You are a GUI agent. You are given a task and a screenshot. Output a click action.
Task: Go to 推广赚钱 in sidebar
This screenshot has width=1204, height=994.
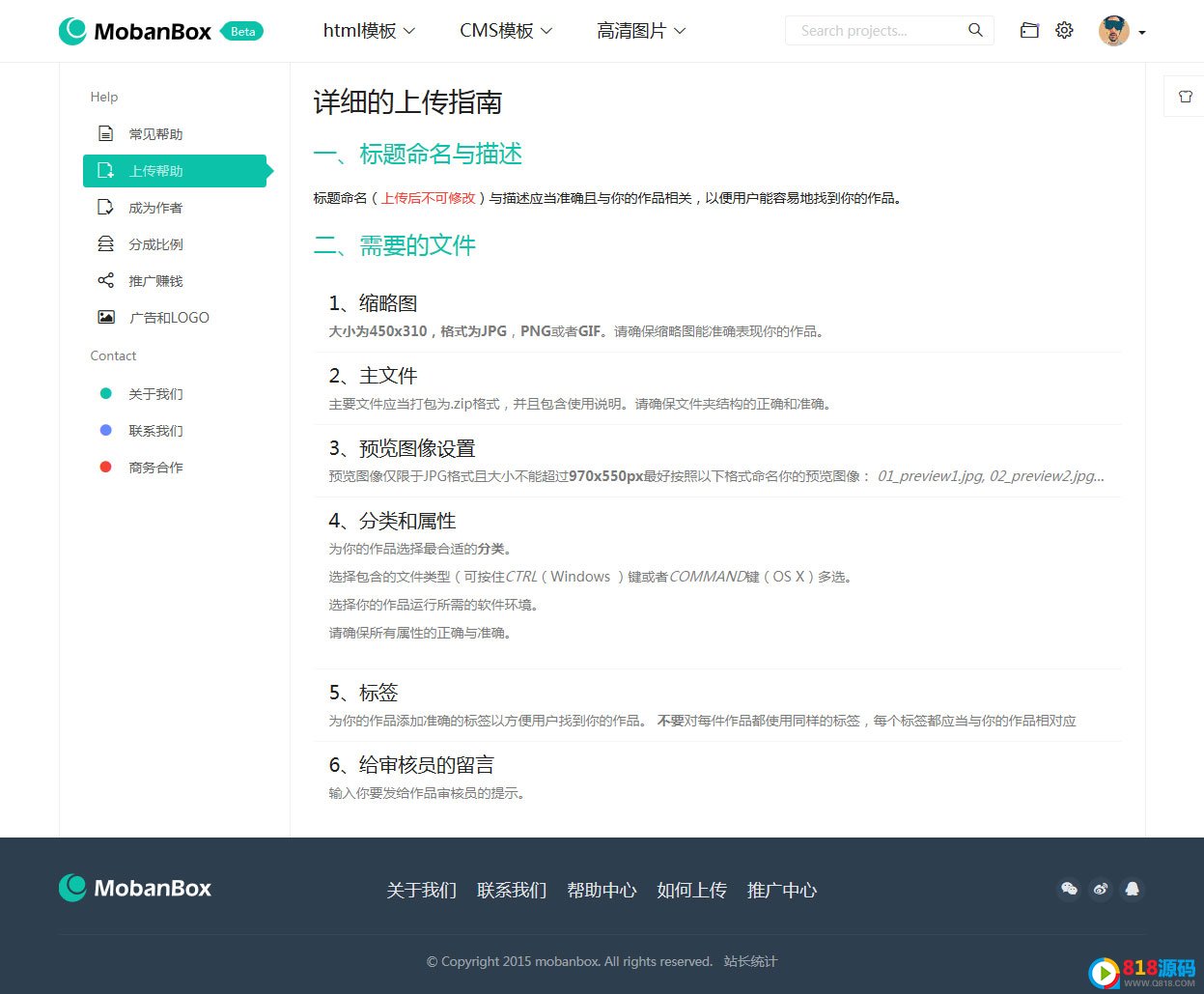pos(155,281)
